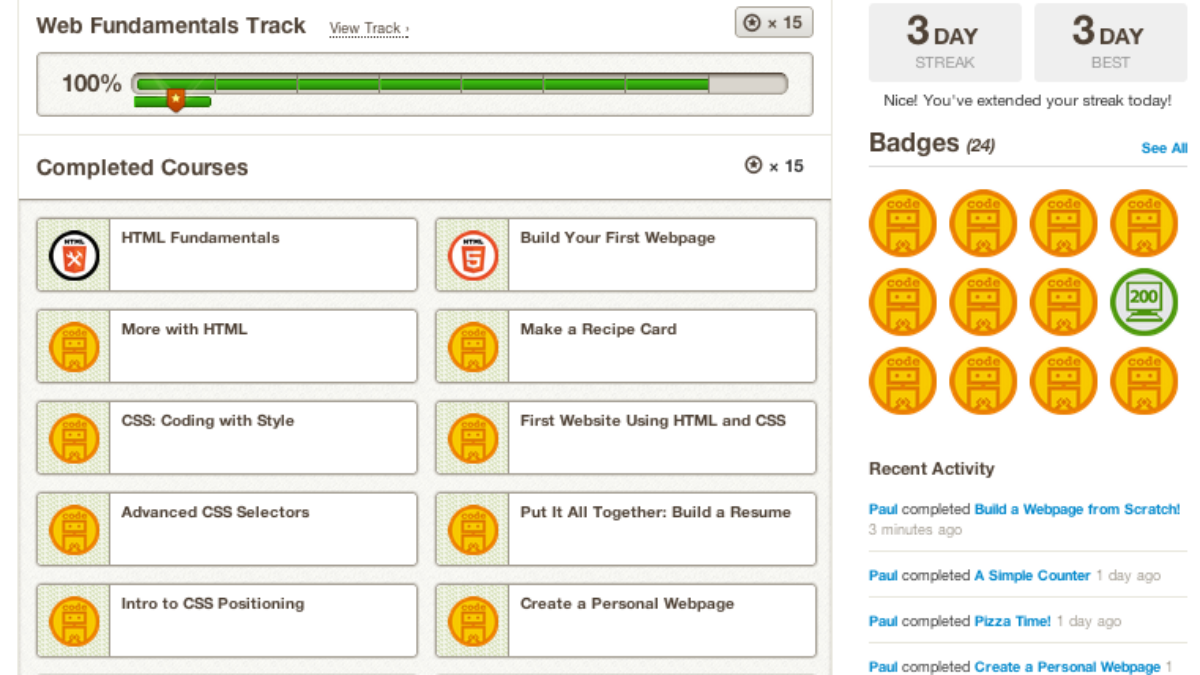Screen dimensions: 1200x675
Task: Open the green 200 points badge
Action: (1144, 302)
